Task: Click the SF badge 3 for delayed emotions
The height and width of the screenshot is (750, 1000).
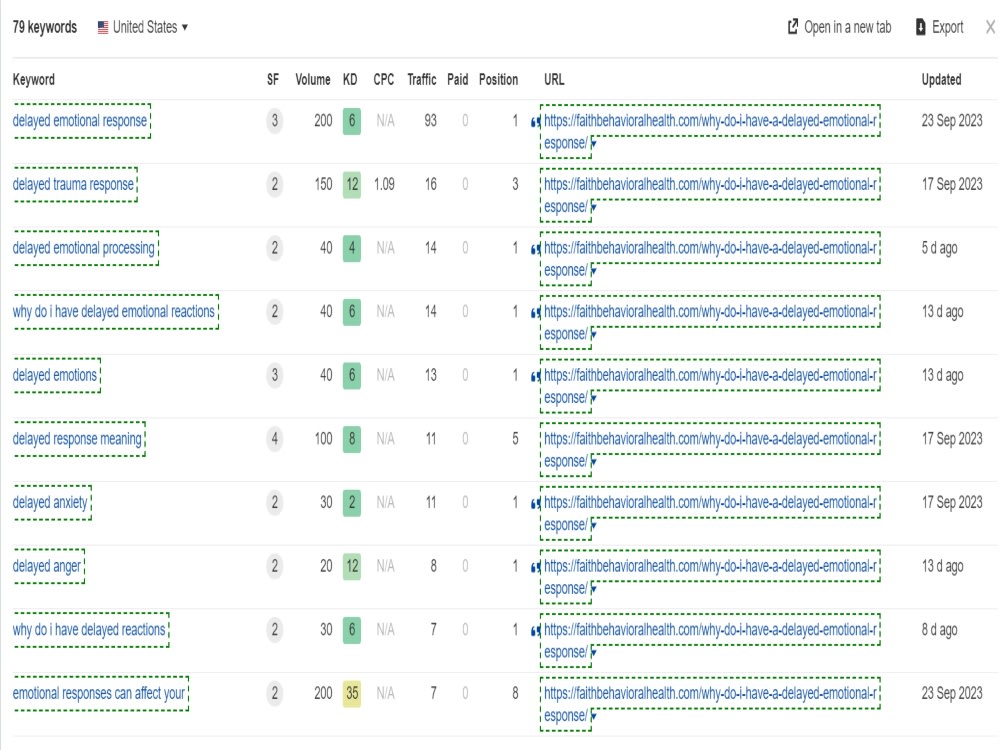Action: [x=275, y=375]
